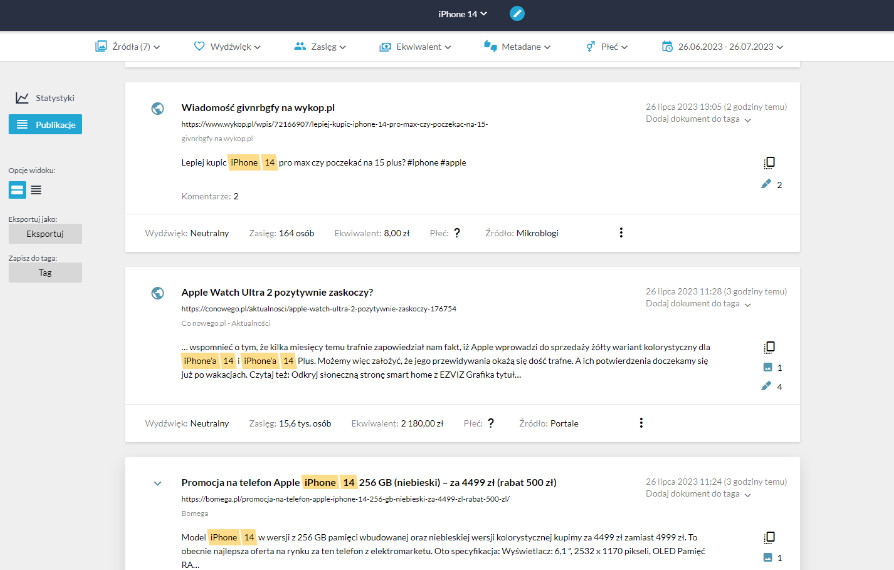The width and height of the screenshot is (894, 570).
Task: Click 'Komentarze: 2' text
Action: [210, 196]
